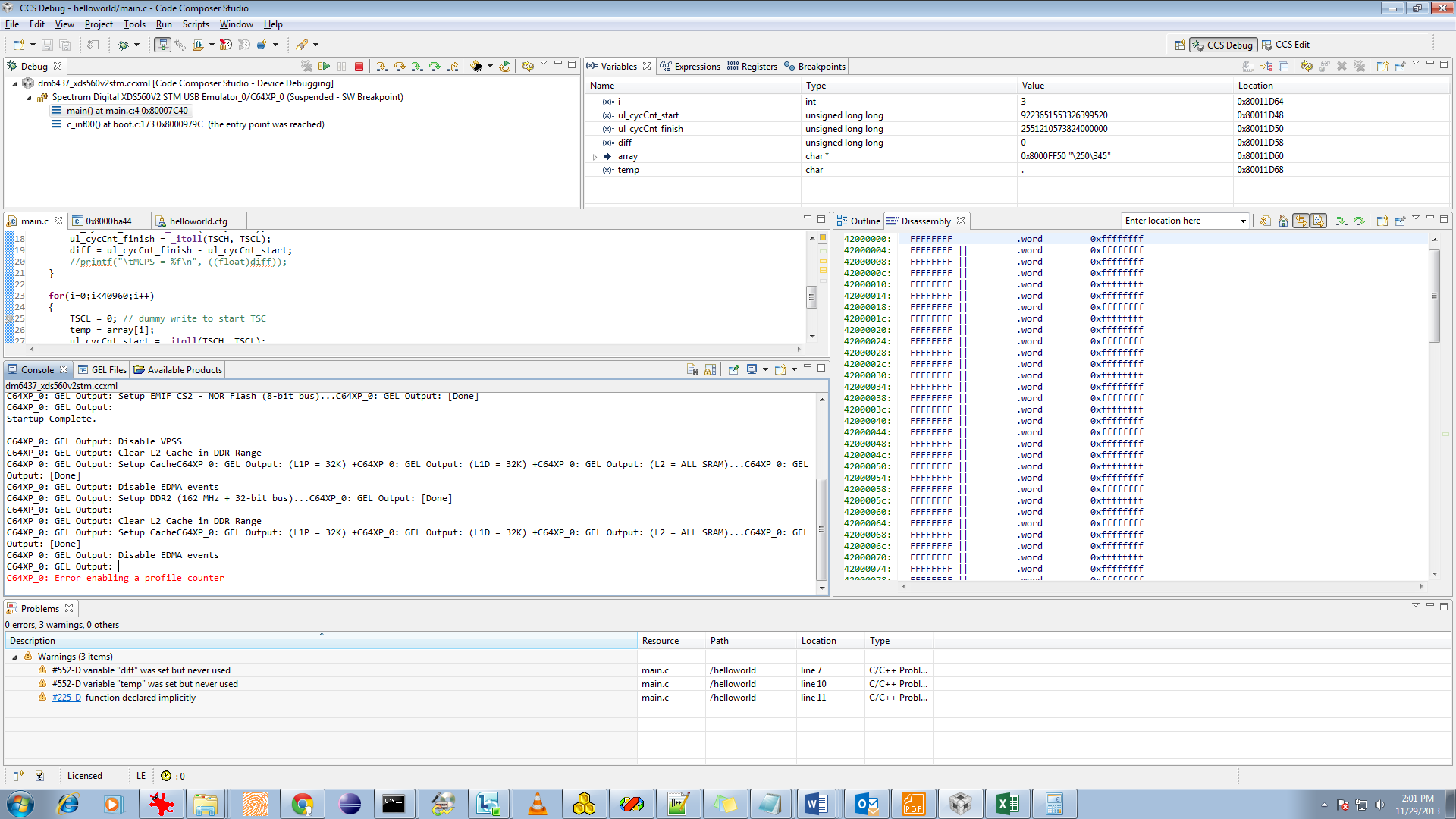Collapse the Warnings (3 items) group
Screen dimensions: 1456x819
tap(14, 657)
